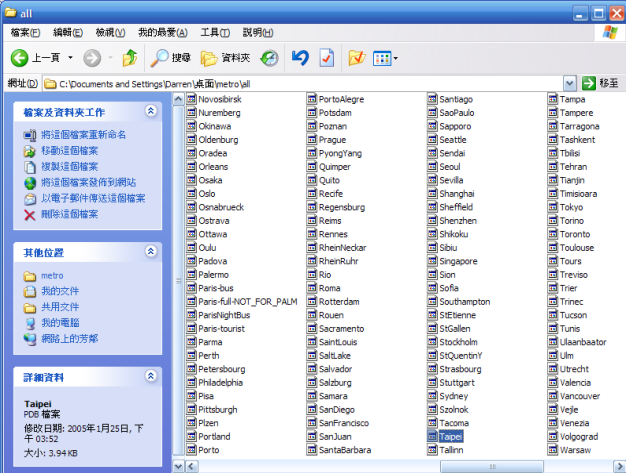Click the 以電子郵件傳送這個檔案 e-mail link
Image resolution: width=626 pixels, height=473 pixels.
(93, 198)
